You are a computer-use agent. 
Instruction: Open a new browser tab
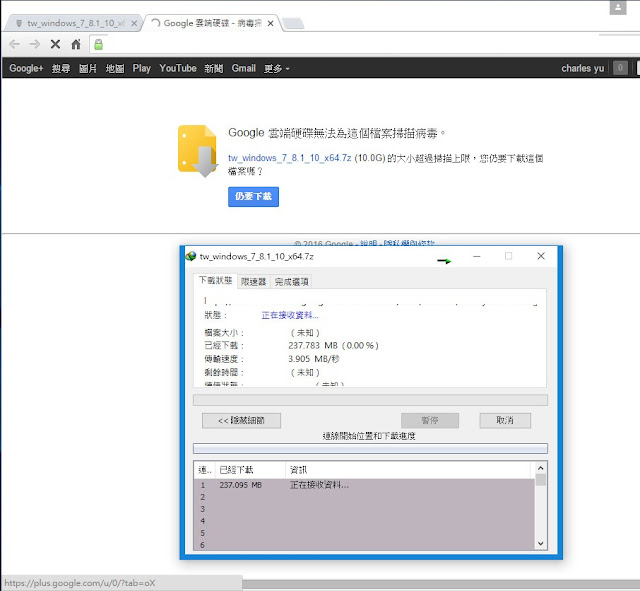tap(293, 23)
